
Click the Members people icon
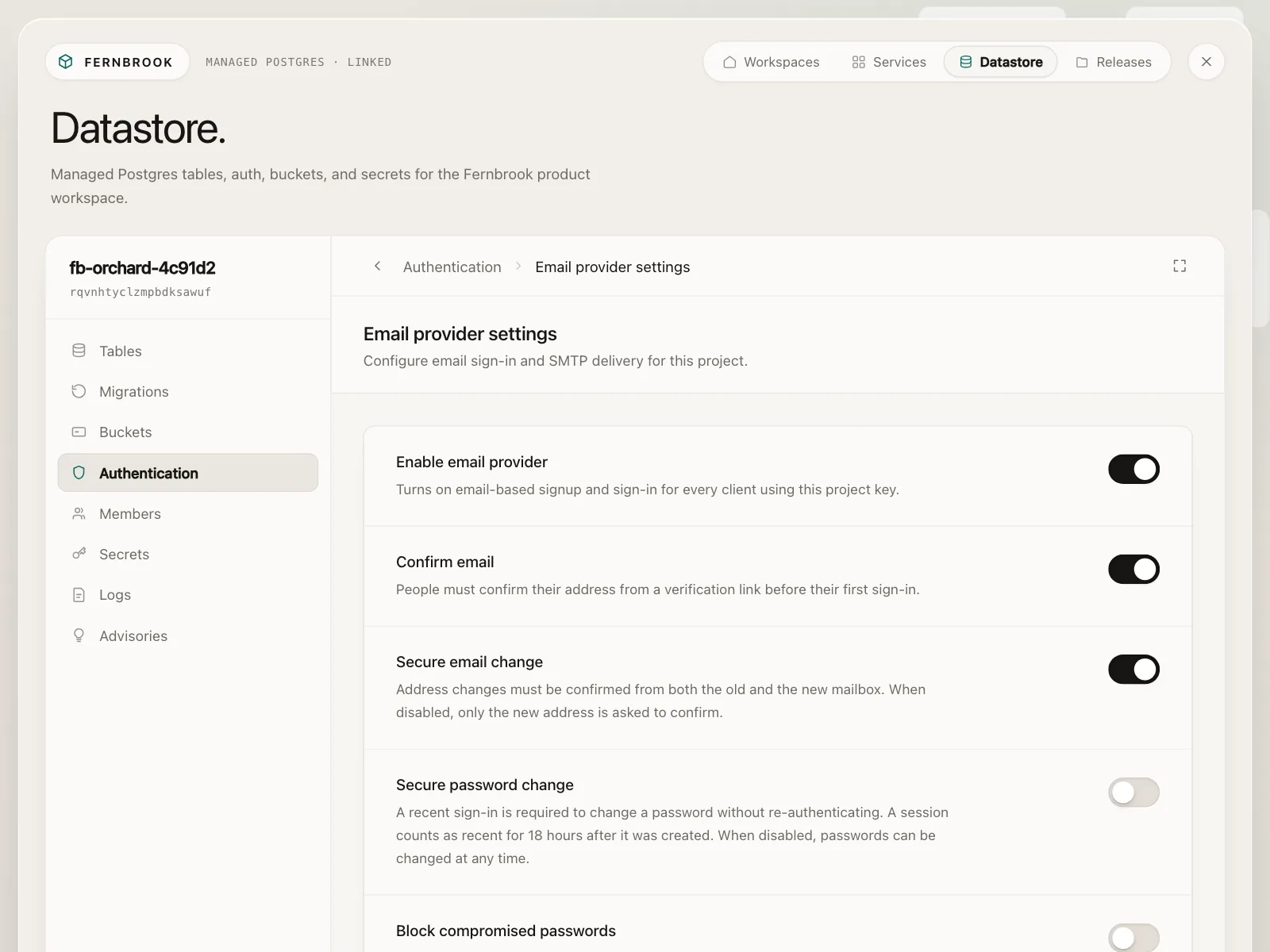[79, 514]
